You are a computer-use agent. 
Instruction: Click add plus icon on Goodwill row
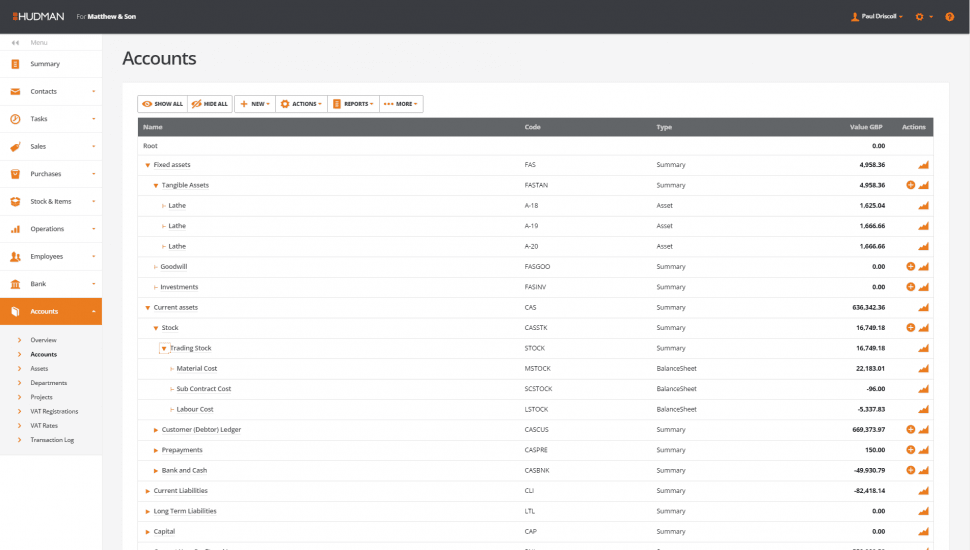[910, 267]
